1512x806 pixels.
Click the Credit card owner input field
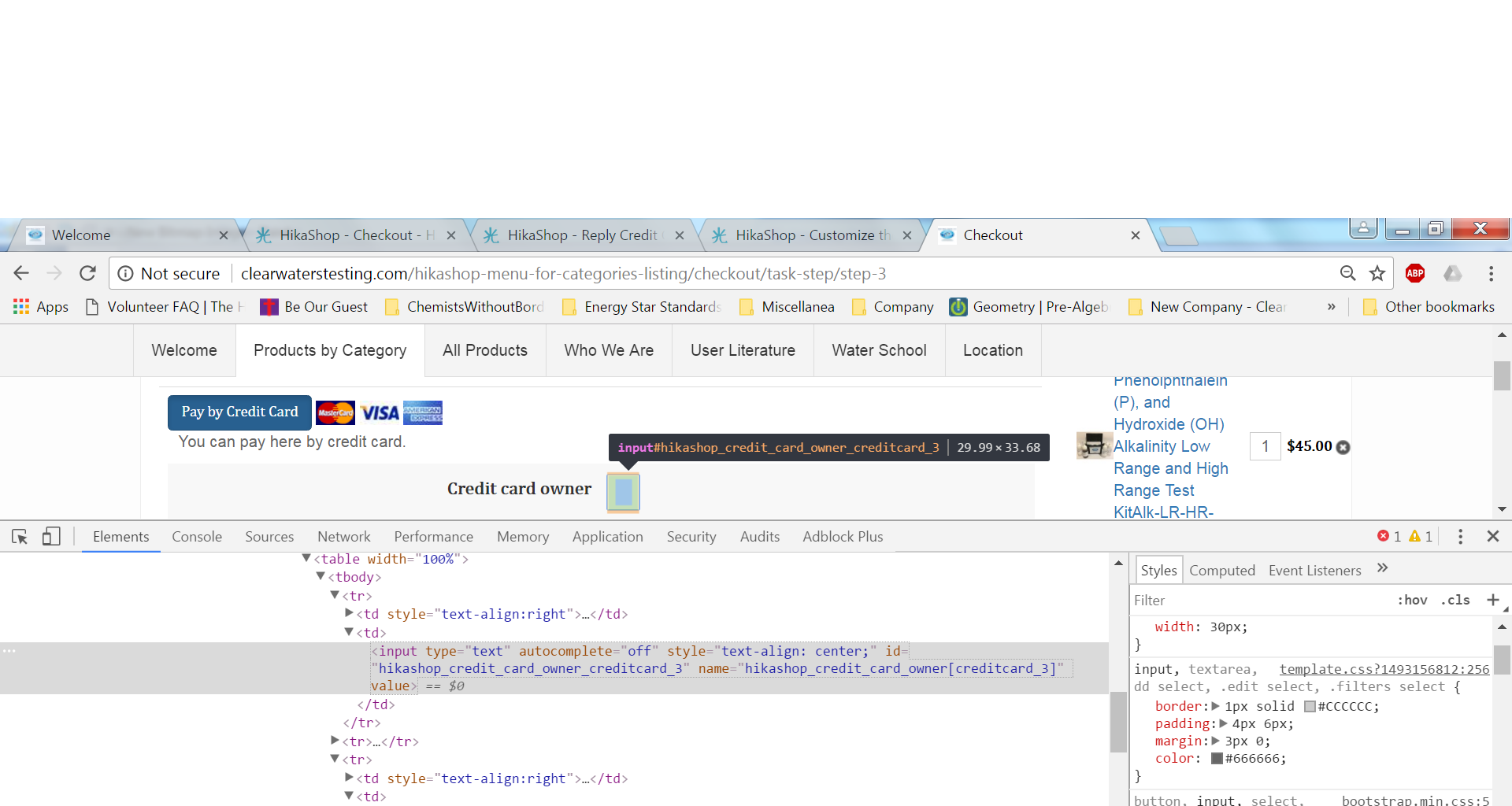point(623,492)
